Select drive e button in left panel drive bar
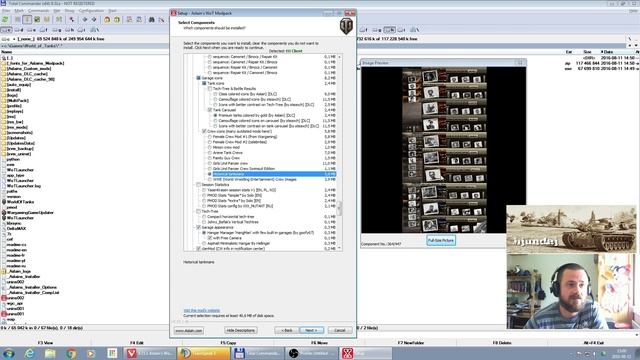640x360 pixels. tap(31, 30)
